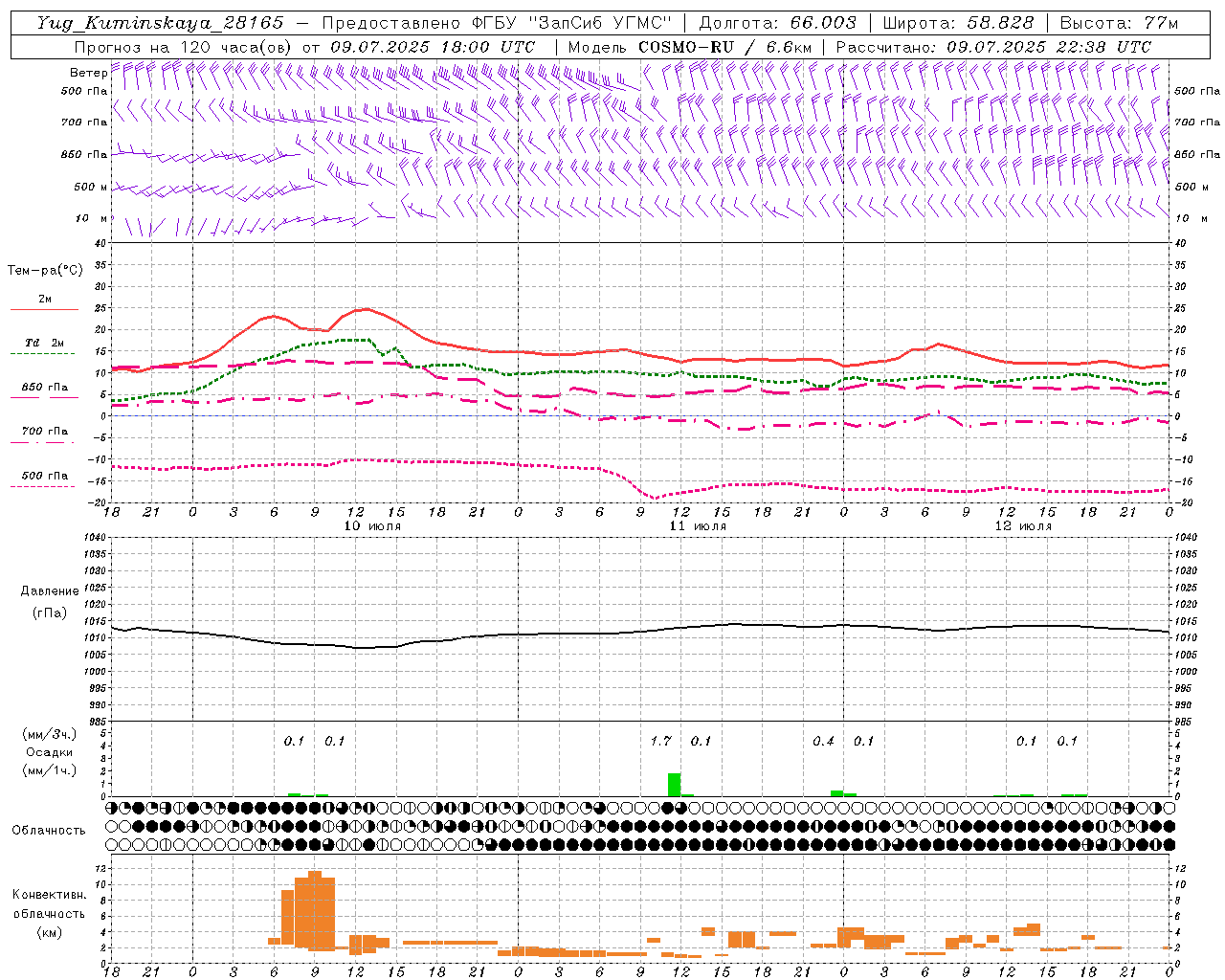Select the provider text ФГБУ "ЗапСиб УГМС"
The width and height of the screenshot is (1225, 980).
(572, 23)
